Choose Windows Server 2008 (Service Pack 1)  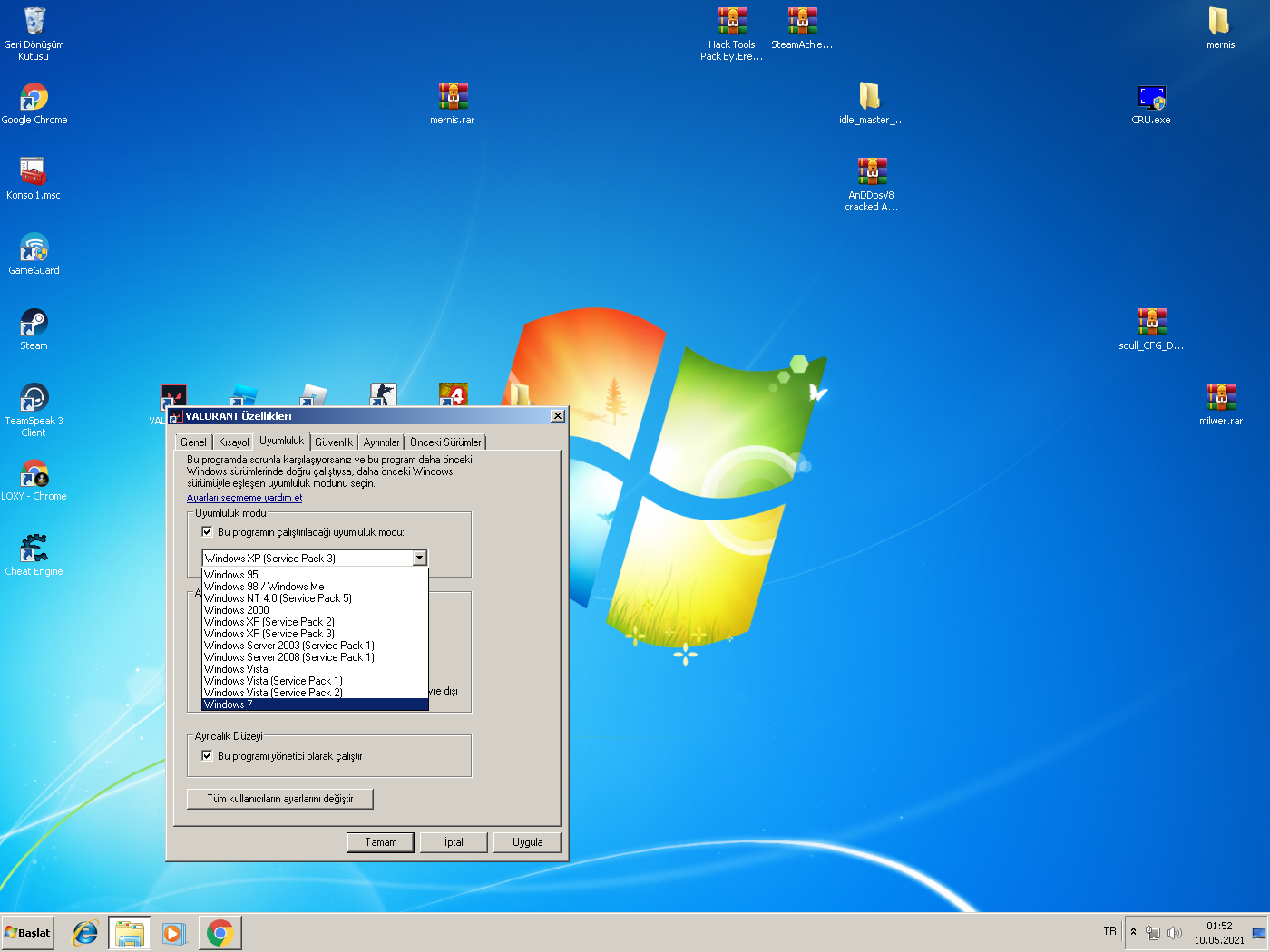314,657
